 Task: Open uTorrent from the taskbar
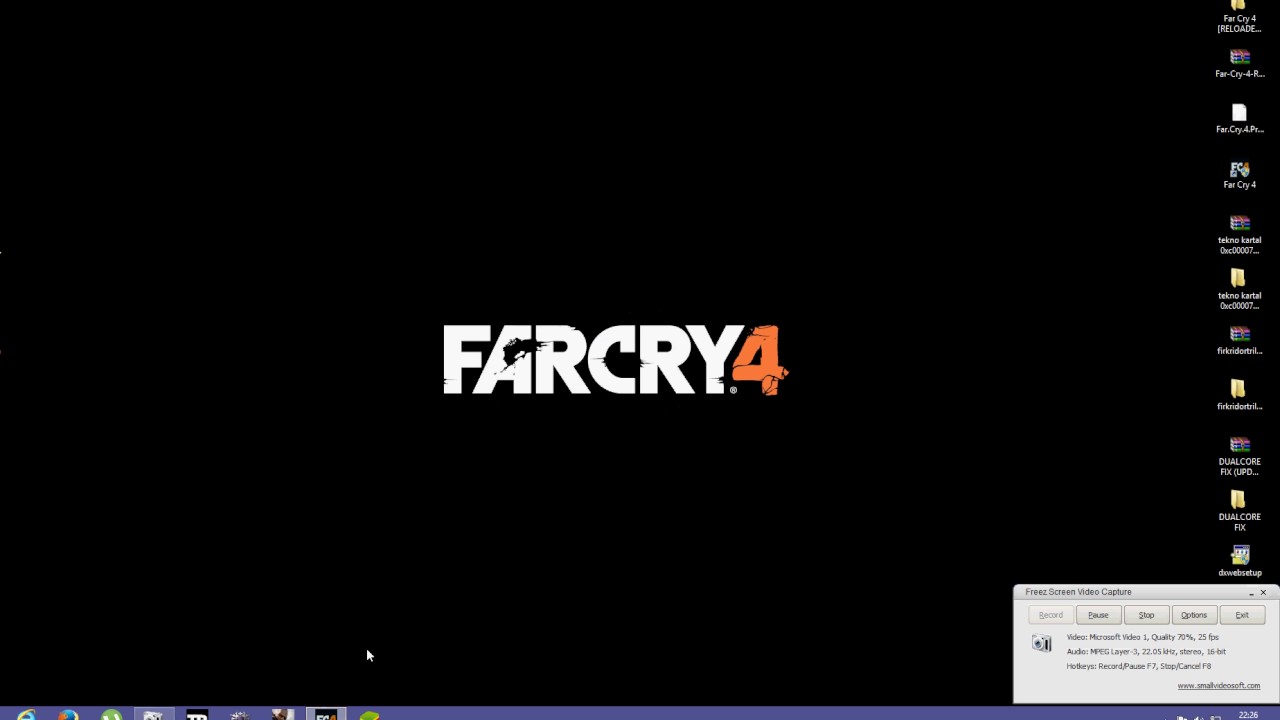coord(111,715)
